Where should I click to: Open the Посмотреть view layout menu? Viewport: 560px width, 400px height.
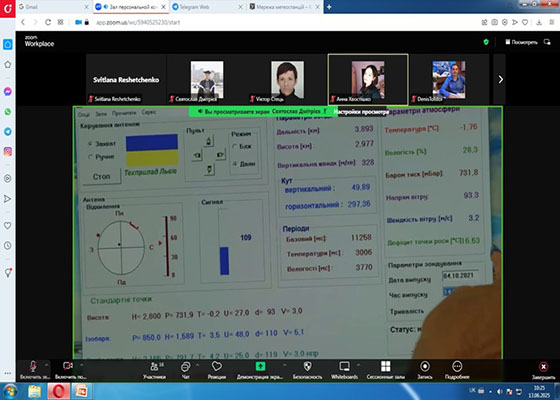pyautogui.click(x=521, y=42)
